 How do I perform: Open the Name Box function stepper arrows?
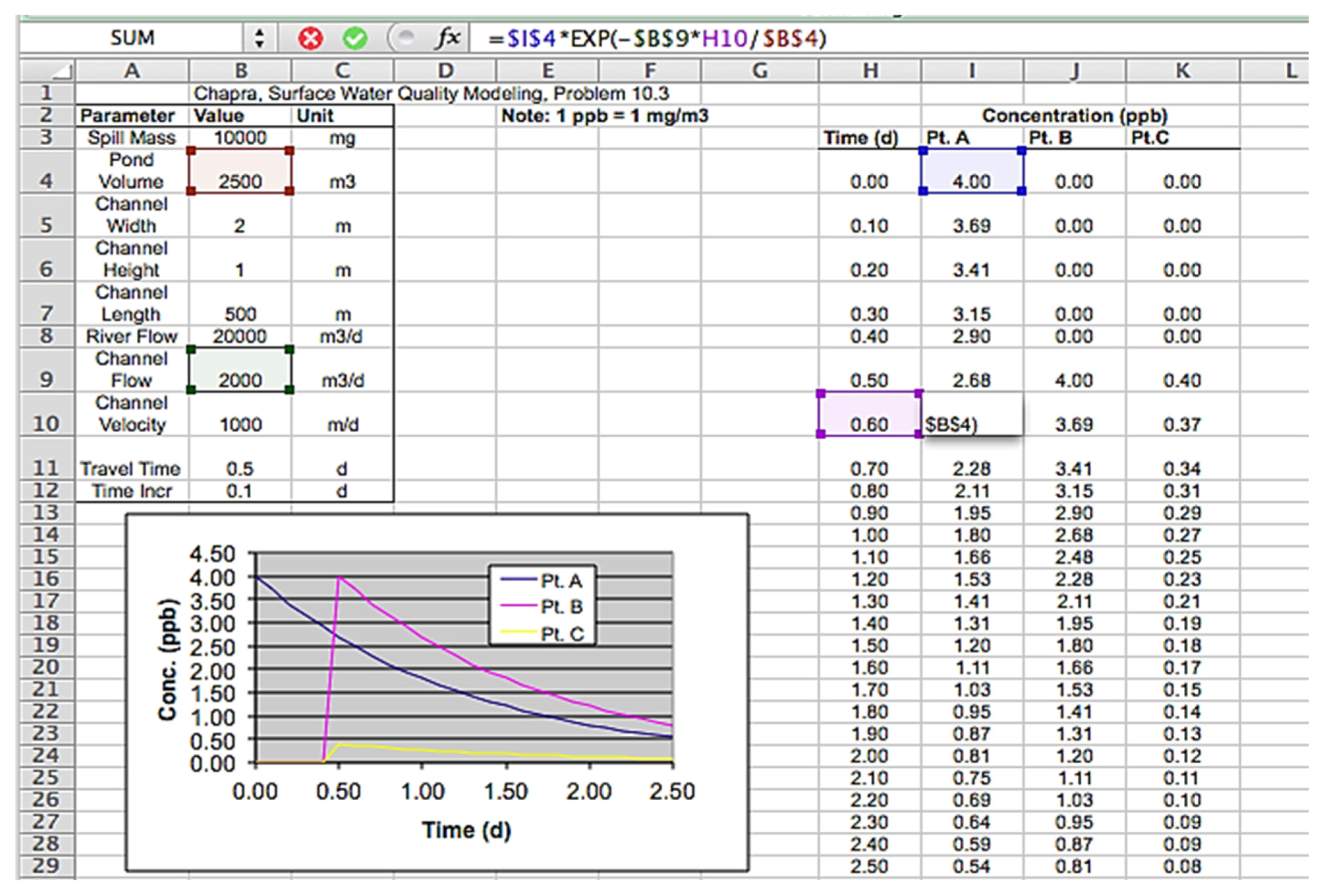tap(260, 38)
